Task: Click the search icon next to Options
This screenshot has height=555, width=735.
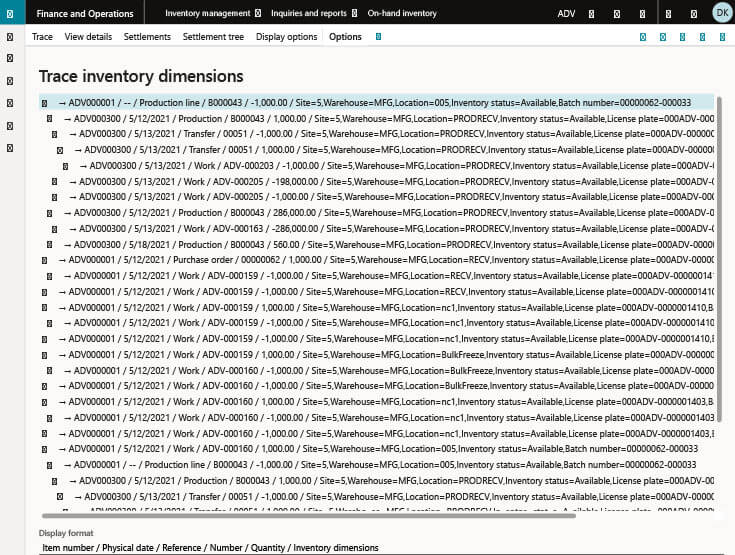Action: pos(377,37)
